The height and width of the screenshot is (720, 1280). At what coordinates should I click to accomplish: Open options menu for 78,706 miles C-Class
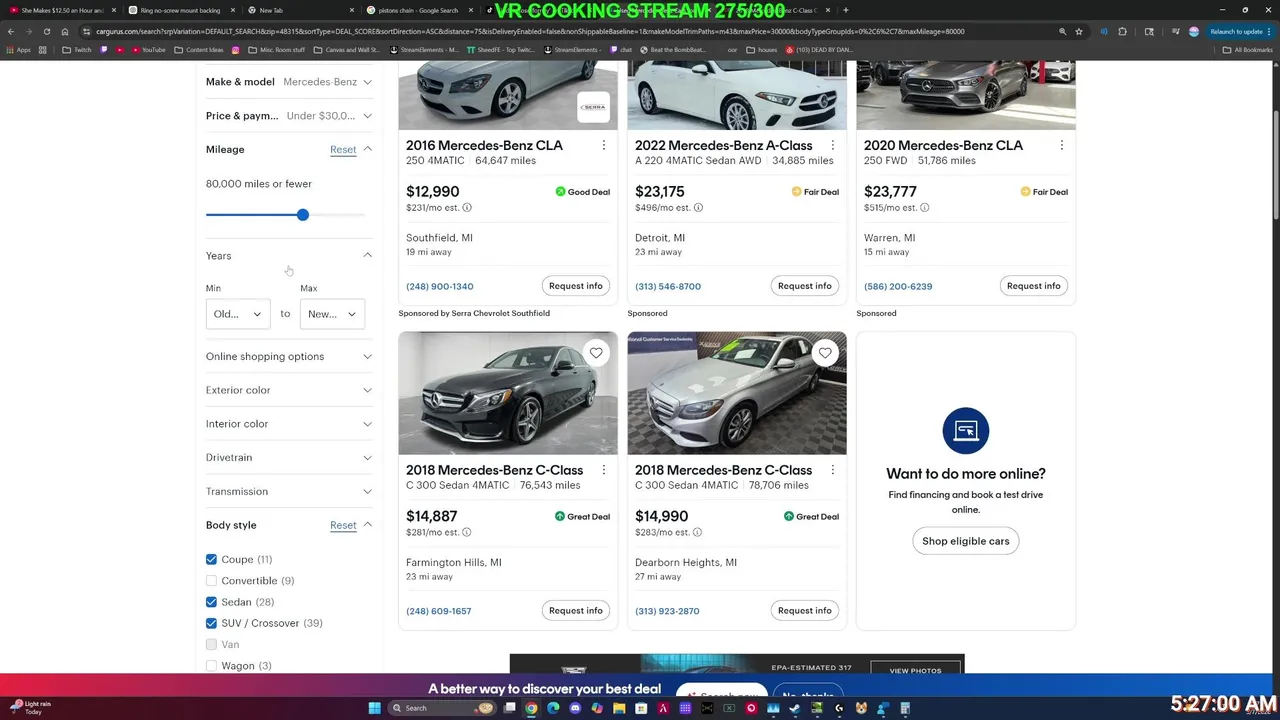click(833, 470)
